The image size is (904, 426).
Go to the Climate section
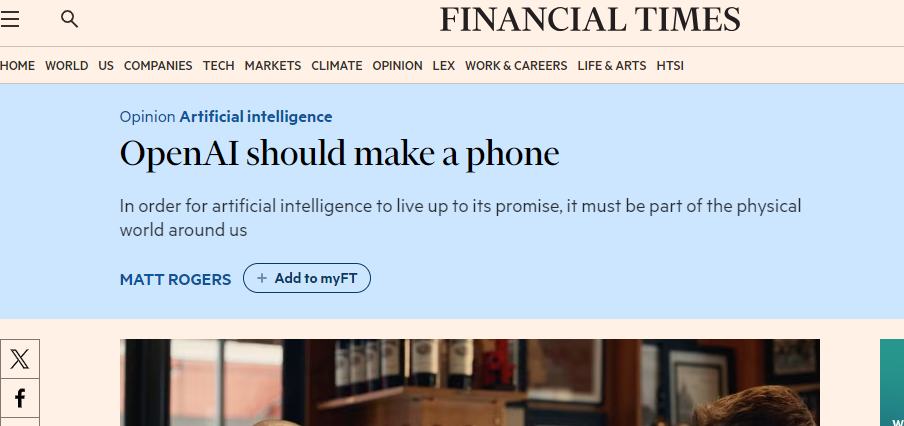coord(337,66)
